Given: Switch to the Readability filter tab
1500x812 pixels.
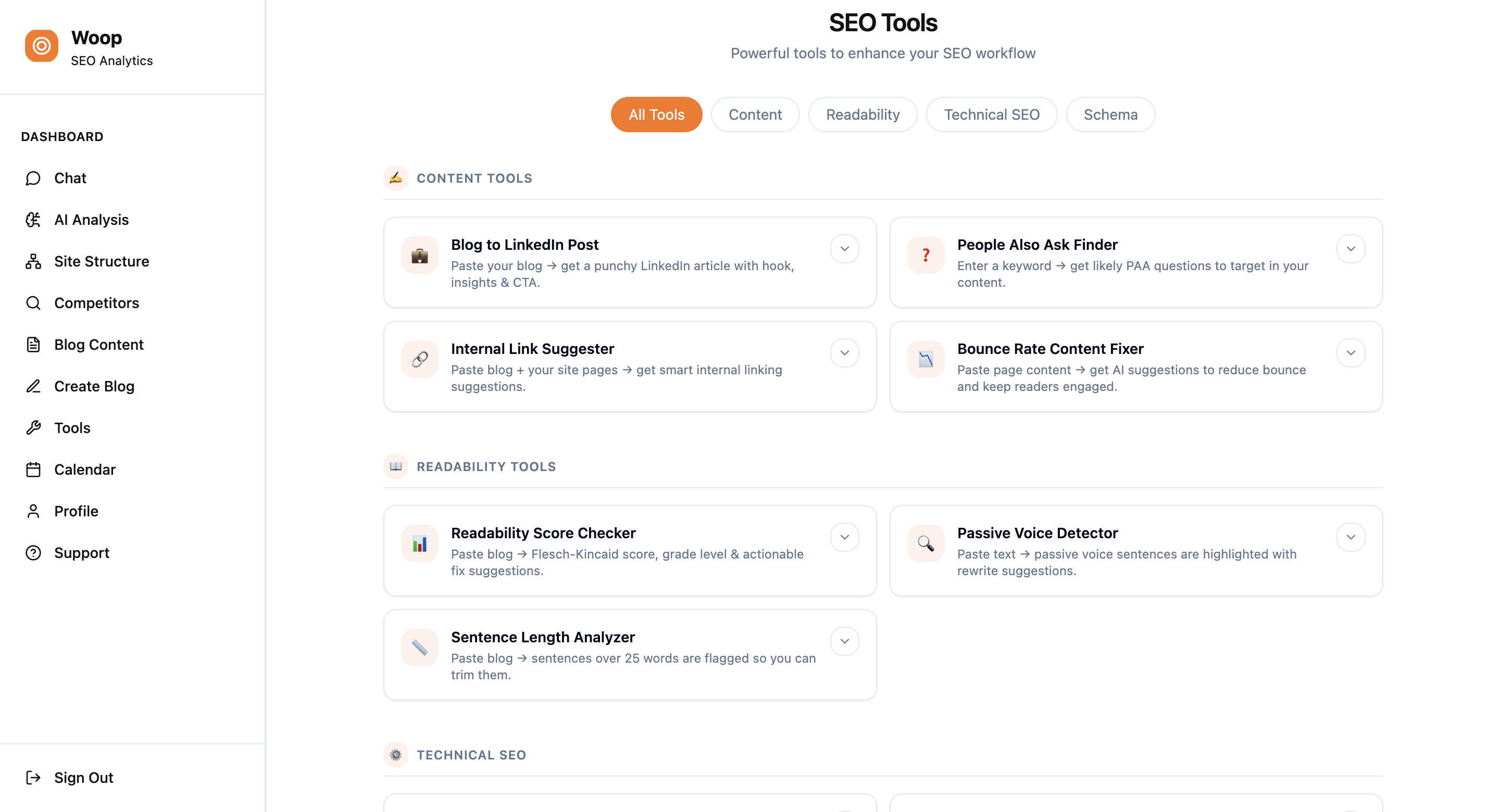Looking at the screenshot, I should (x=863, y=114).
